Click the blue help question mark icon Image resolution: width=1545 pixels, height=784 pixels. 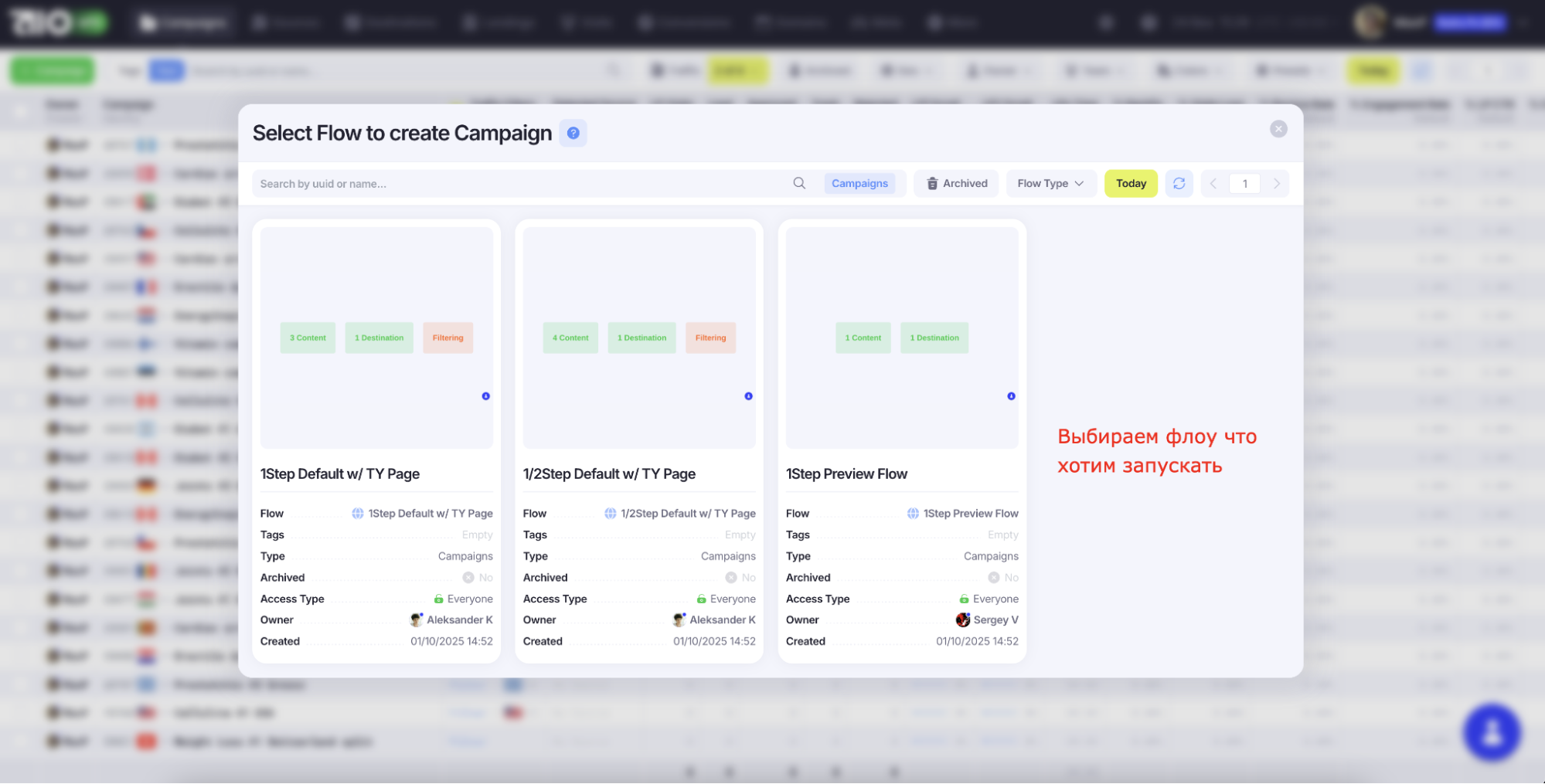pyautogui.click(x=573, y=133)
